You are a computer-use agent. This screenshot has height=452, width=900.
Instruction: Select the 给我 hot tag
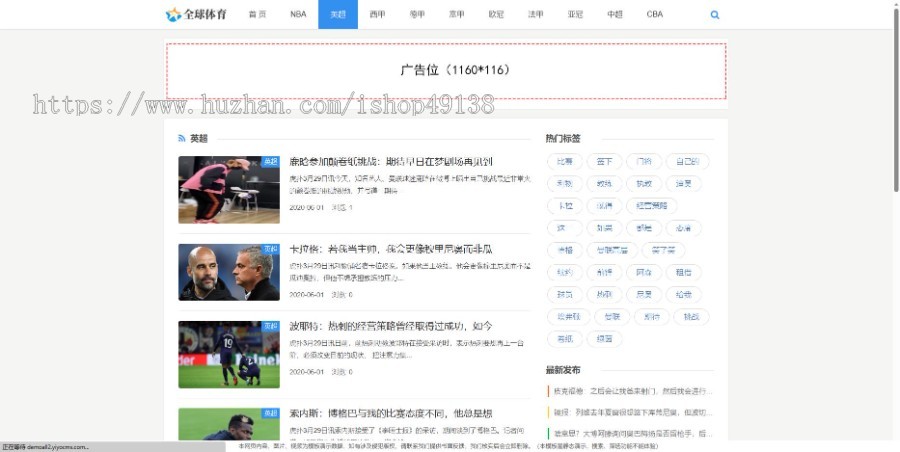pyautogui.click(x=684, y=295)
